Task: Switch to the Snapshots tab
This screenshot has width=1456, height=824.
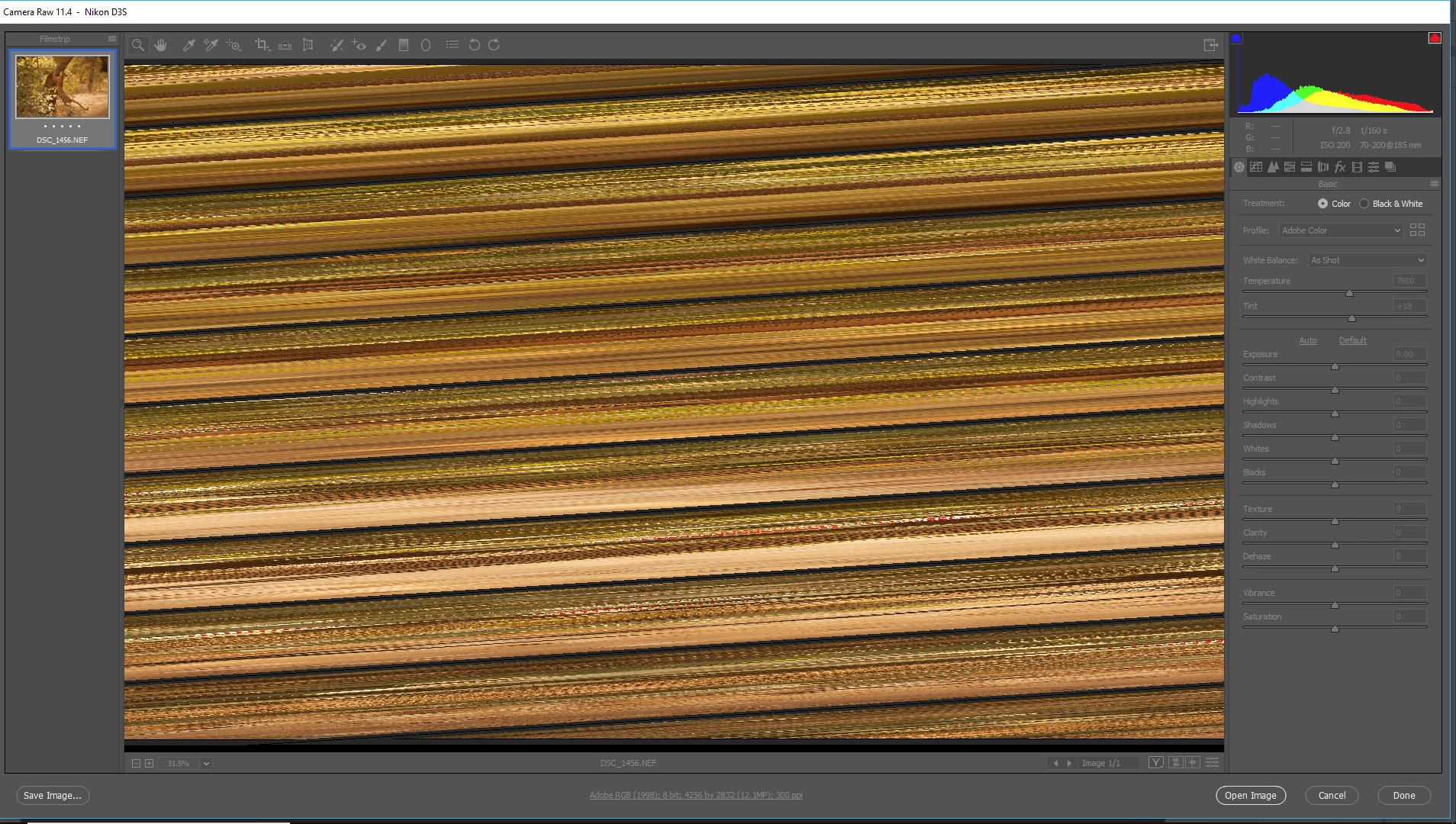Action: click(1390, 167)
